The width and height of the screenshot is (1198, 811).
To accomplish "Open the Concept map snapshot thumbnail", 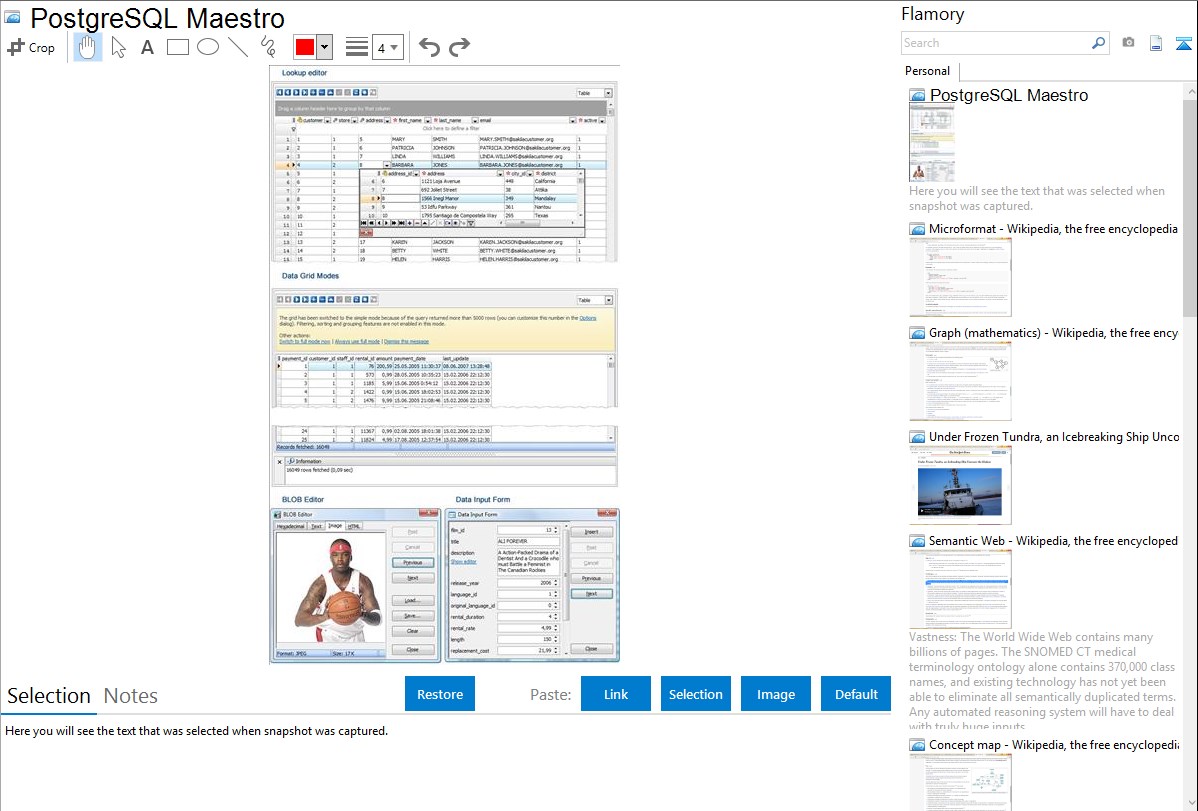I will (x=960, y=782).
